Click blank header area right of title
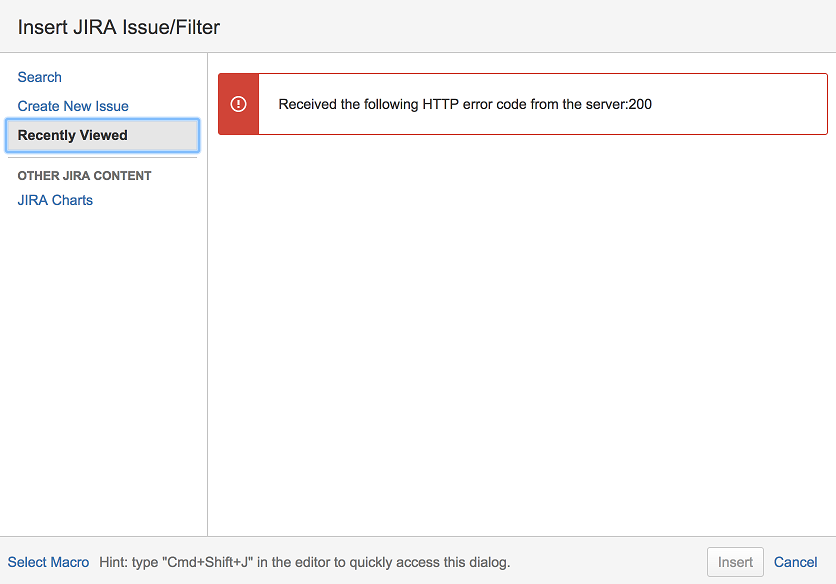Viewport: 836px width, 584px height. (520, 27)
